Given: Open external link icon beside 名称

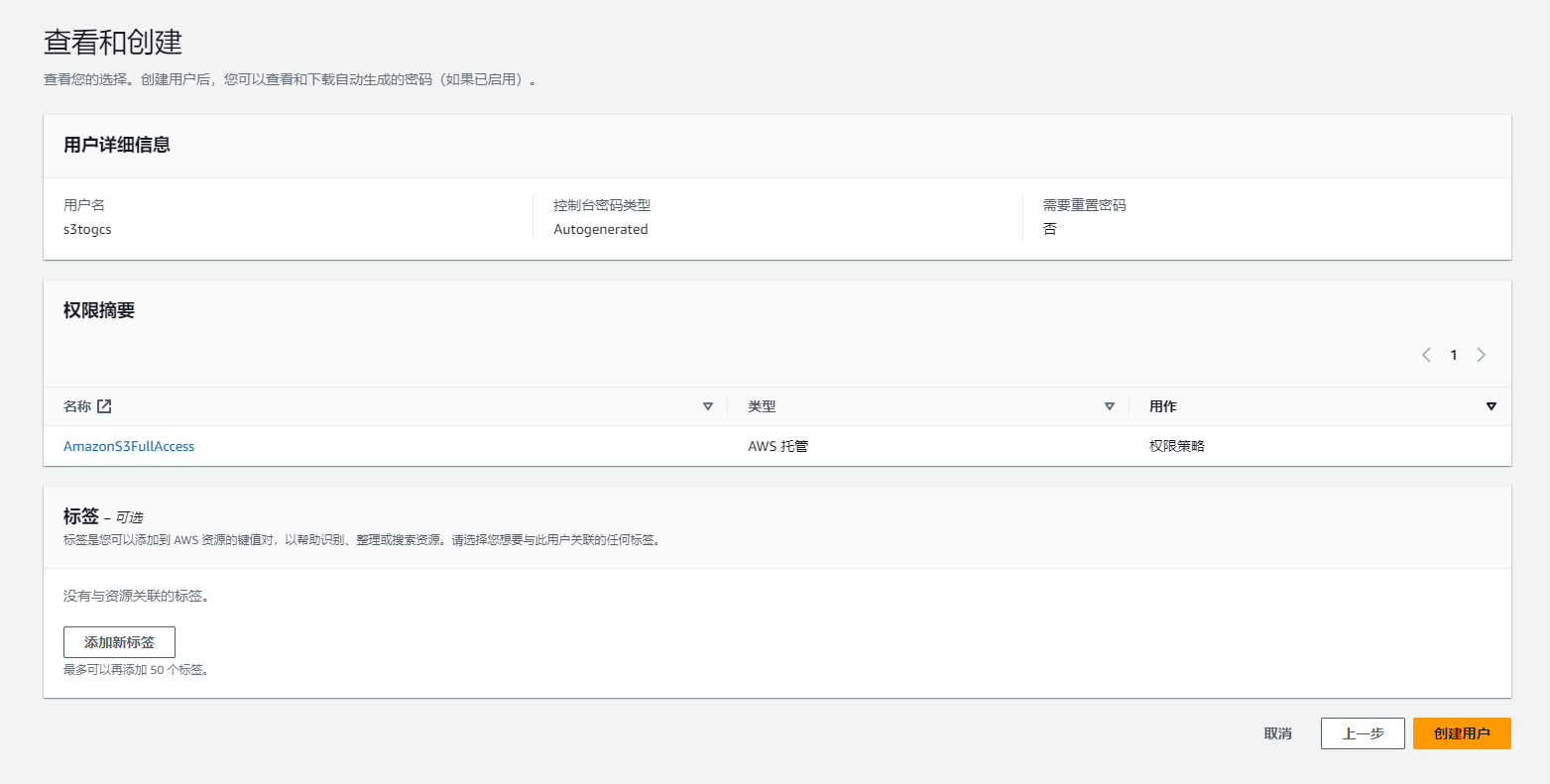Looking at the screenshot, I should (104, 406).
